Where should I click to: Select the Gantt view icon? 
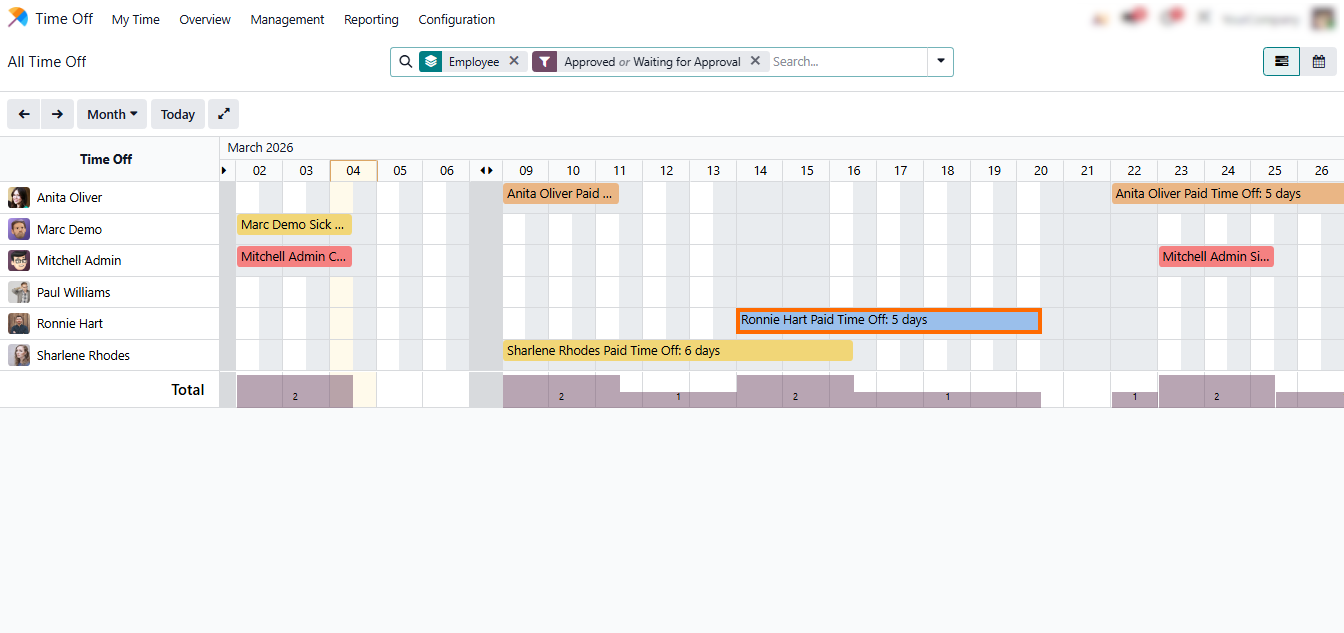tap(1281, 62)
